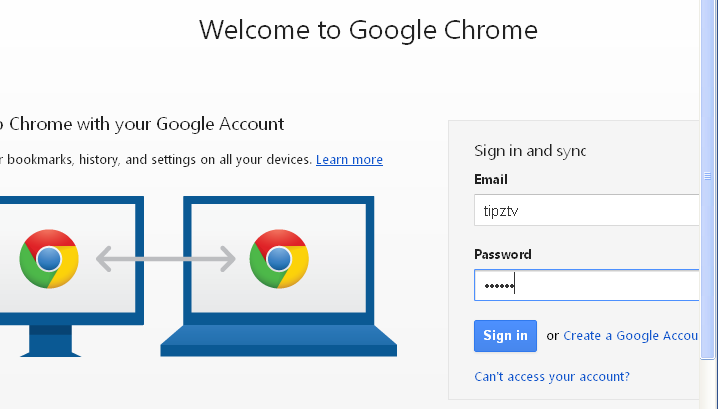The image size is (718, 409).
Task: Click the laptop keyboard base illustration
Action: point(278,341)
